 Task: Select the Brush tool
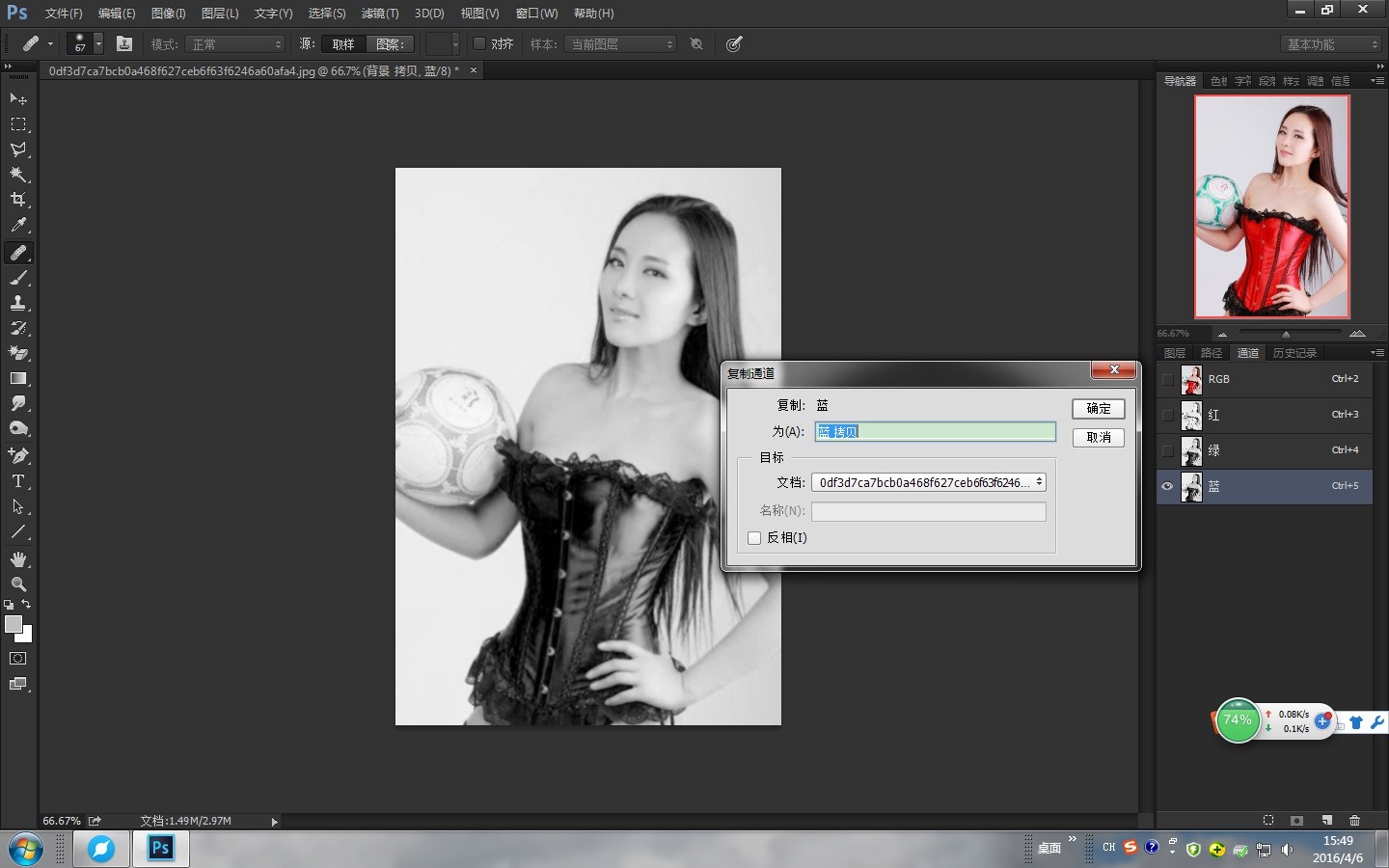coord(18,278)
